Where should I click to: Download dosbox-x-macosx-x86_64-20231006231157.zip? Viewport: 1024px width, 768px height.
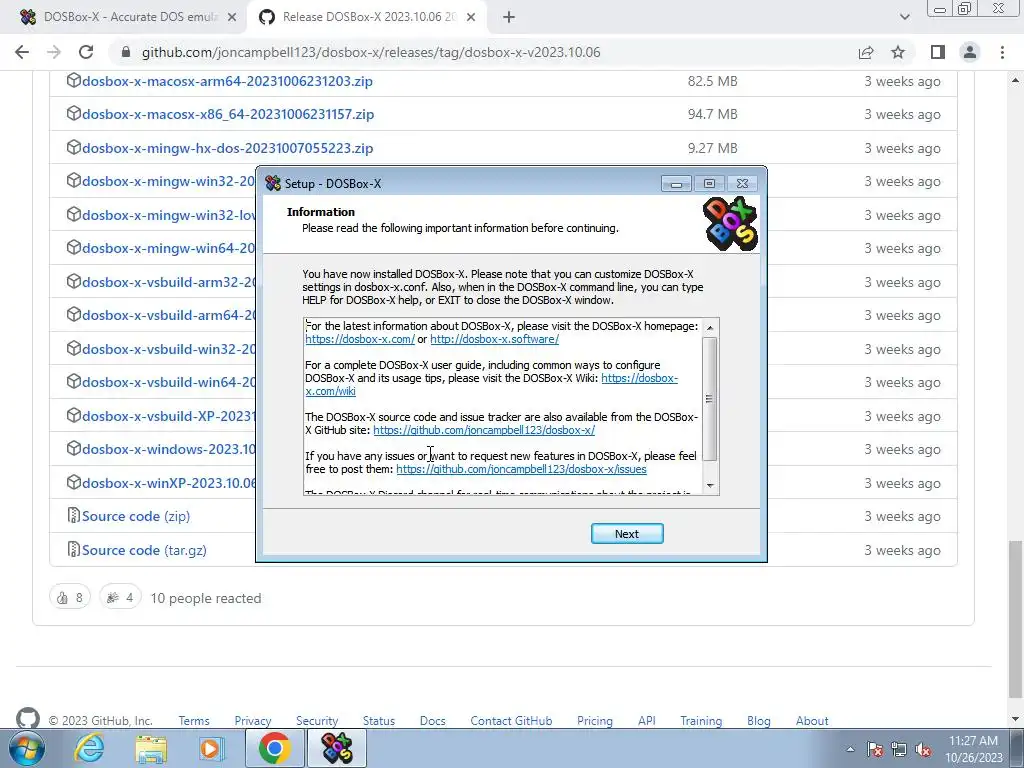(x=228, y=114)
